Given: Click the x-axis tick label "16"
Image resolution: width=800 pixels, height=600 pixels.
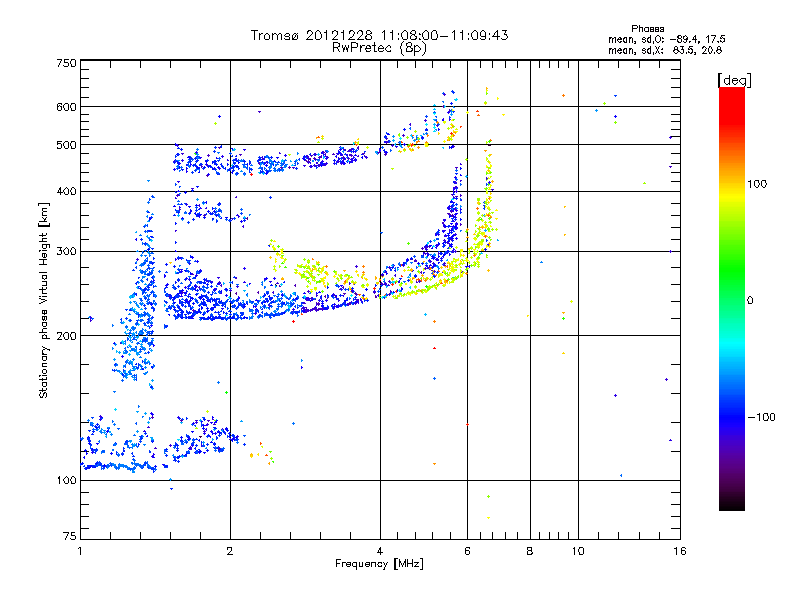Looking at the screenshot, I should (x=680, y=551).
